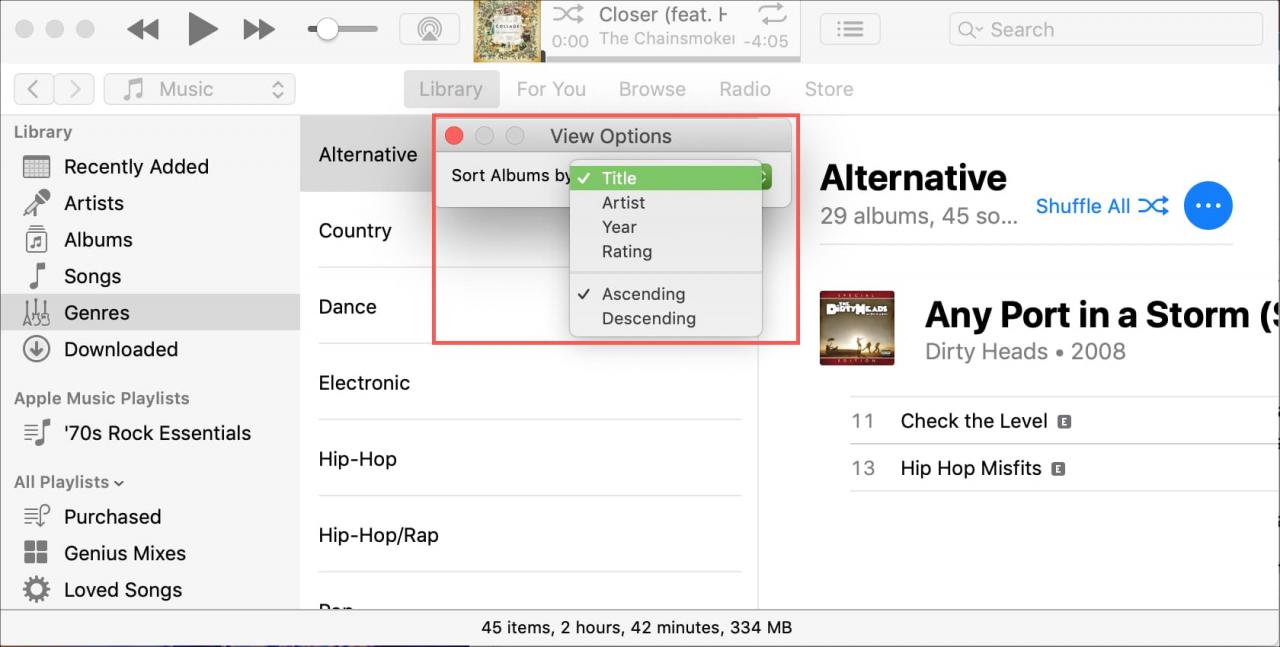
Task: Open the Music media picker dropdown
Action: tap(200, 89)
